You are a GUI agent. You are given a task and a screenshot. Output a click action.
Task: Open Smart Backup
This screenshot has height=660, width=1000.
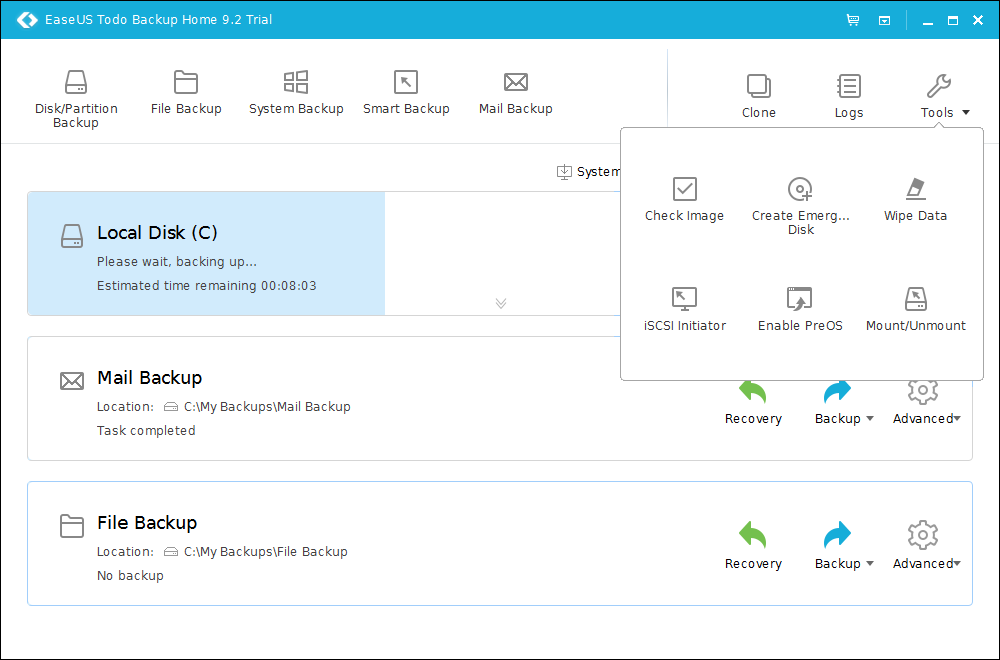pyautogui.click(x=406, y=92)
